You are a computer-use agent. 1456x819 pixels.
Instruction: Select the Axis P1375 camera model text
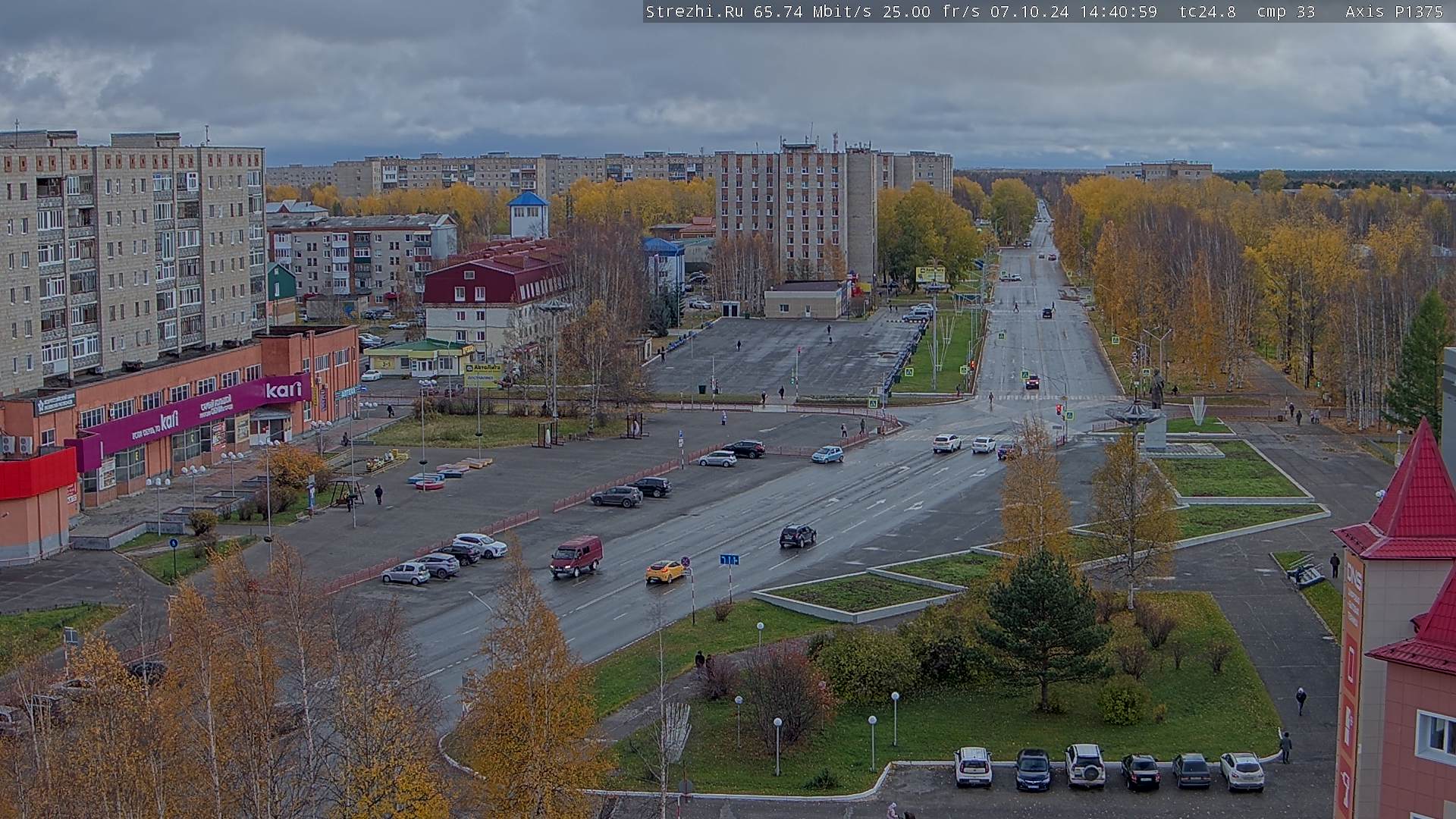[1394, 11]
